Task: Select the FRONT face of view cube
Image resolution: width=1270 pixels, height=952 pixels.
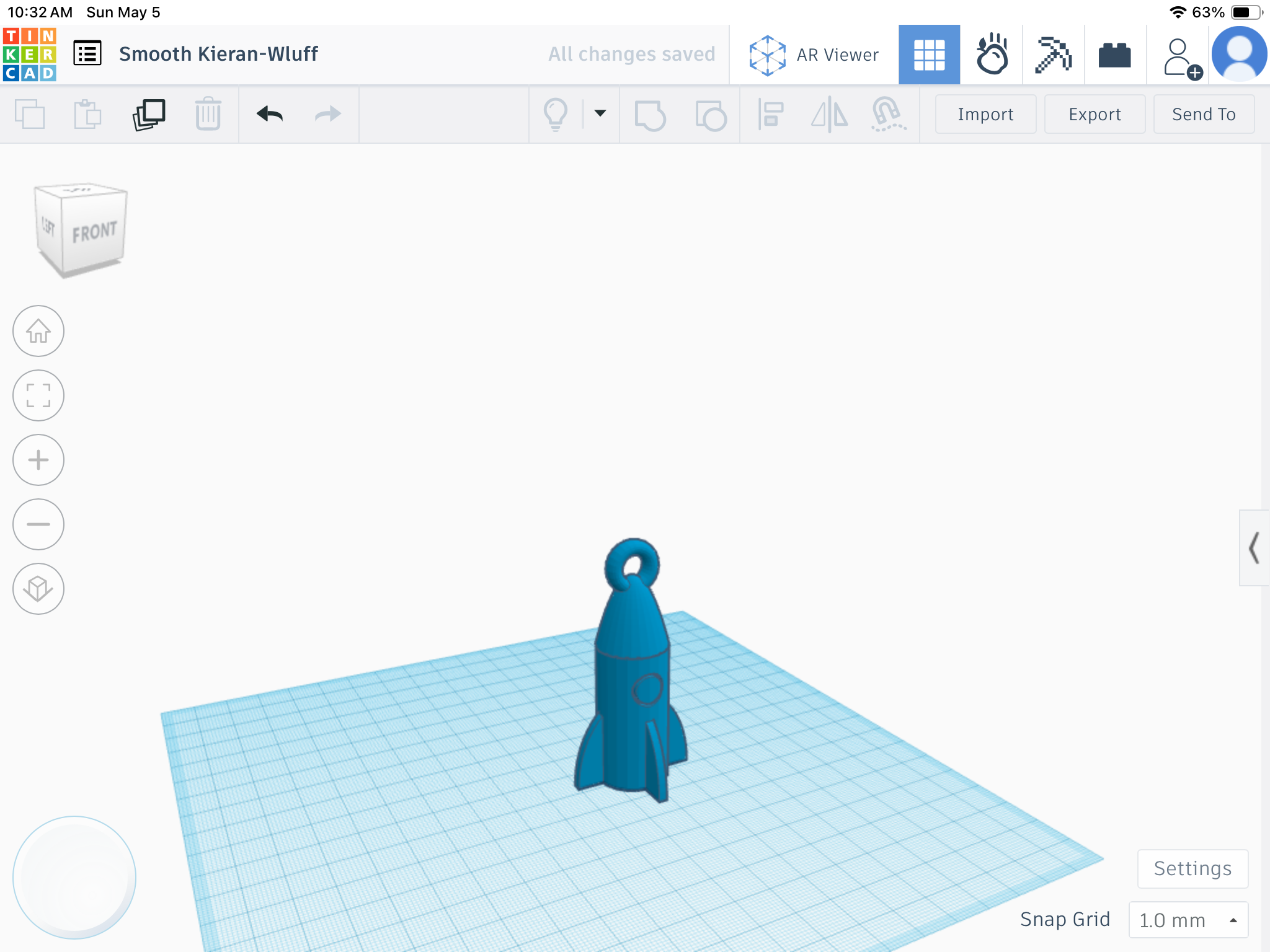Action: click(x=94, y=232)
